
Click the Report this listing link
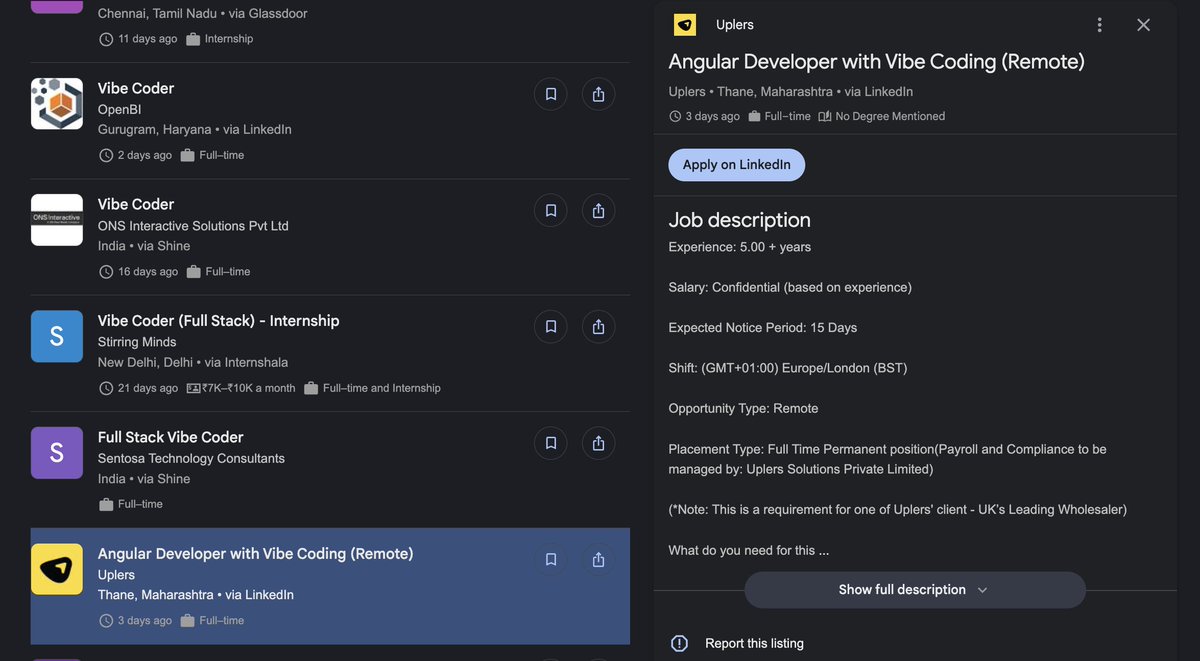point(754,643)
